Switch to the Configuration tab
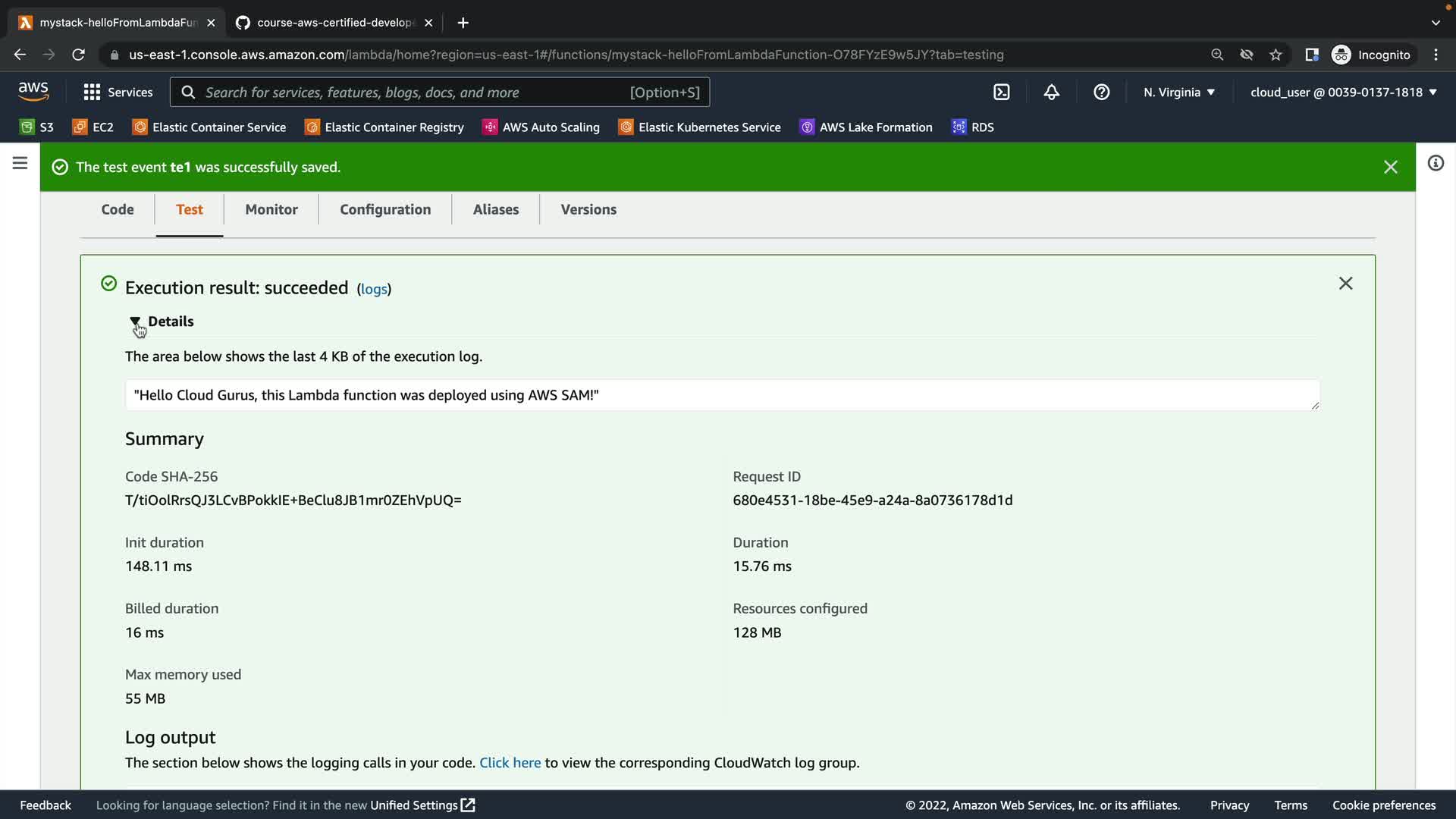The width and height of the screenshot is (1456, 819). click(385, 209)
